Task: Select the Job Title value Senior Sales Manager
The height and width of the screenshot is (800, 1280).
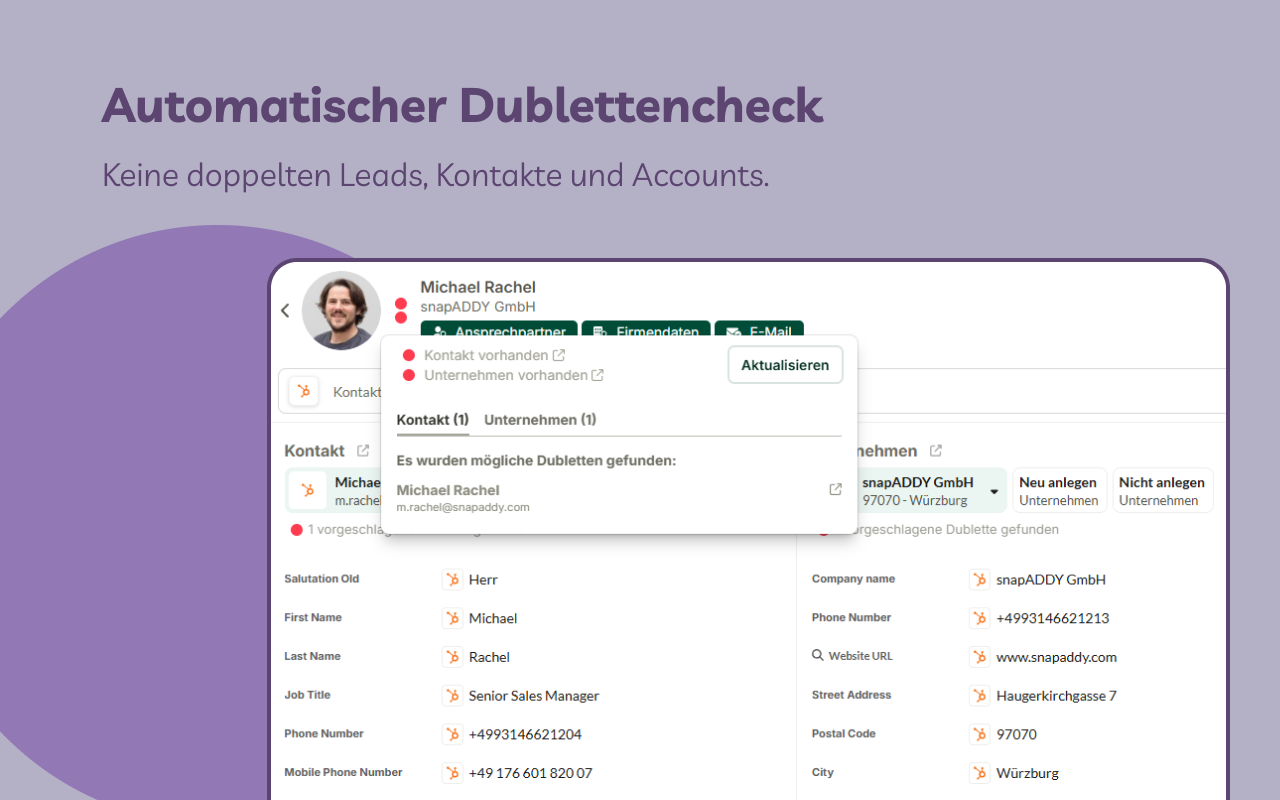Action: click(534, 696)
